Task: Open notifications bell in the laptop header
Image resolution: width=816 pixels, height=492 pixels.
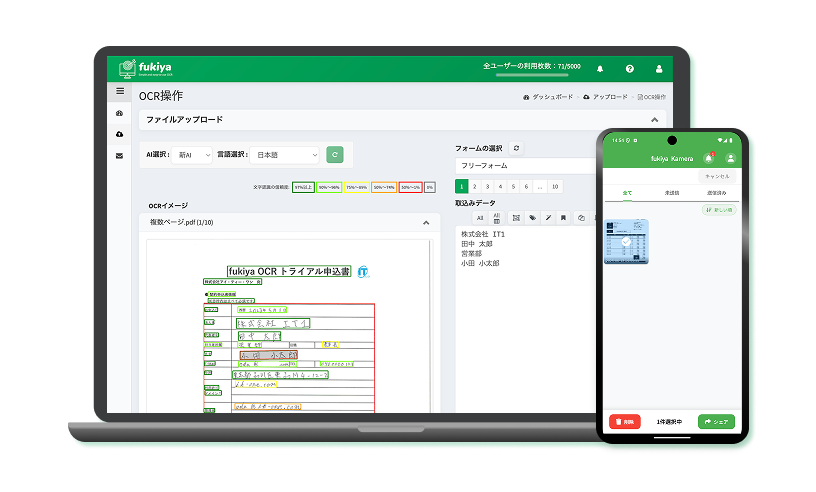Action: 600,69
